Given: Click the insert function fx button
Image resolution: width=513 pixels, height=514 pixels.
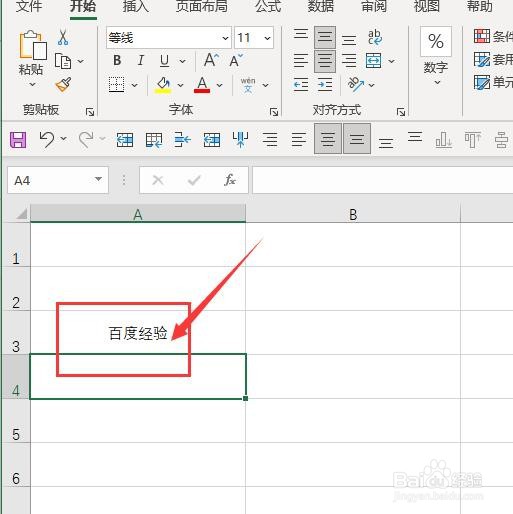Looking at the screenshot, I should (230, 180).
